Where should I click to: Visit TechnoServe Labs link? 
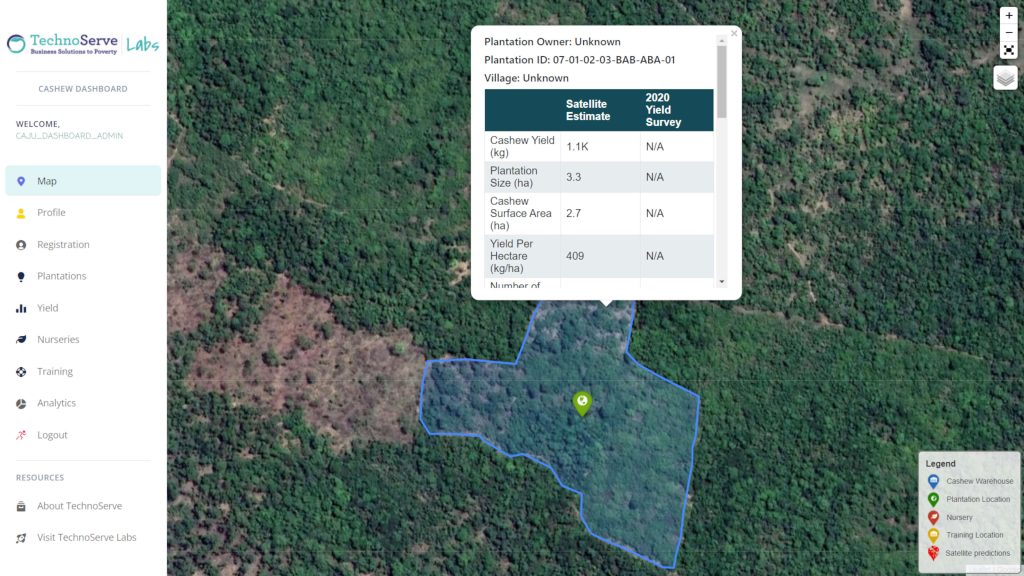(86, 538)
